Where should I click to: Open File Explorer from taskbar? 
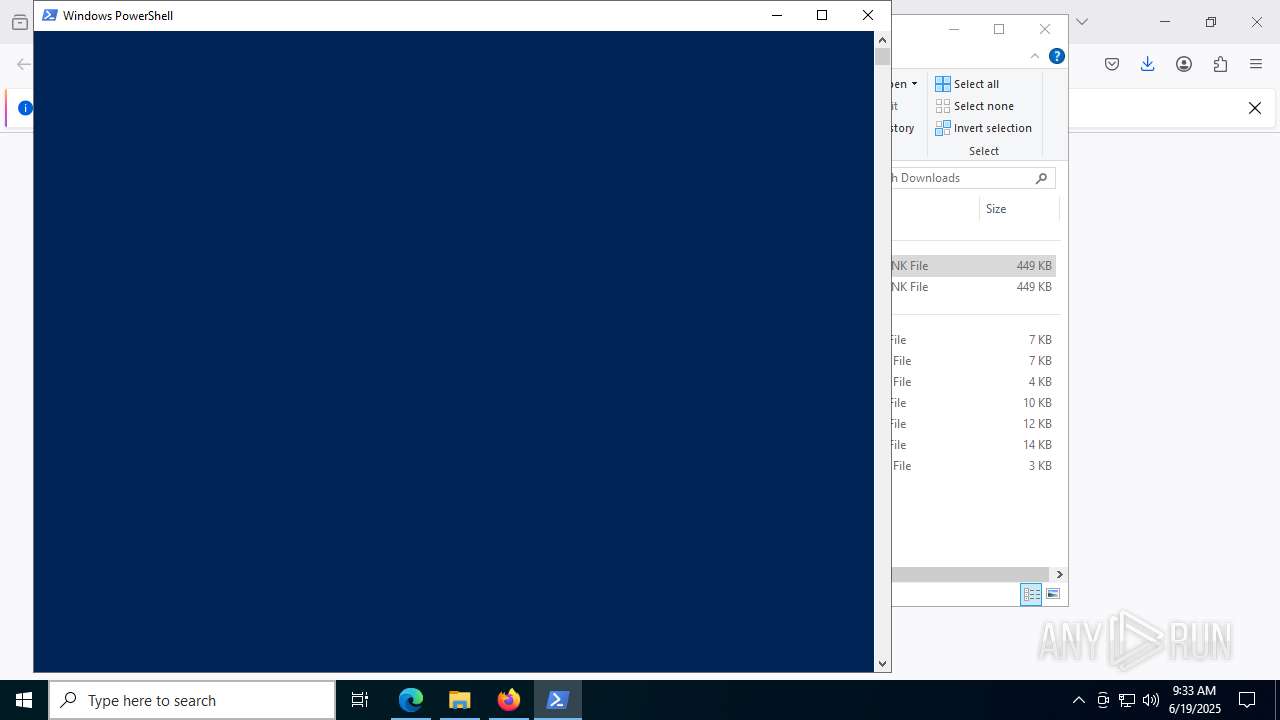click(x=460, y=700)
